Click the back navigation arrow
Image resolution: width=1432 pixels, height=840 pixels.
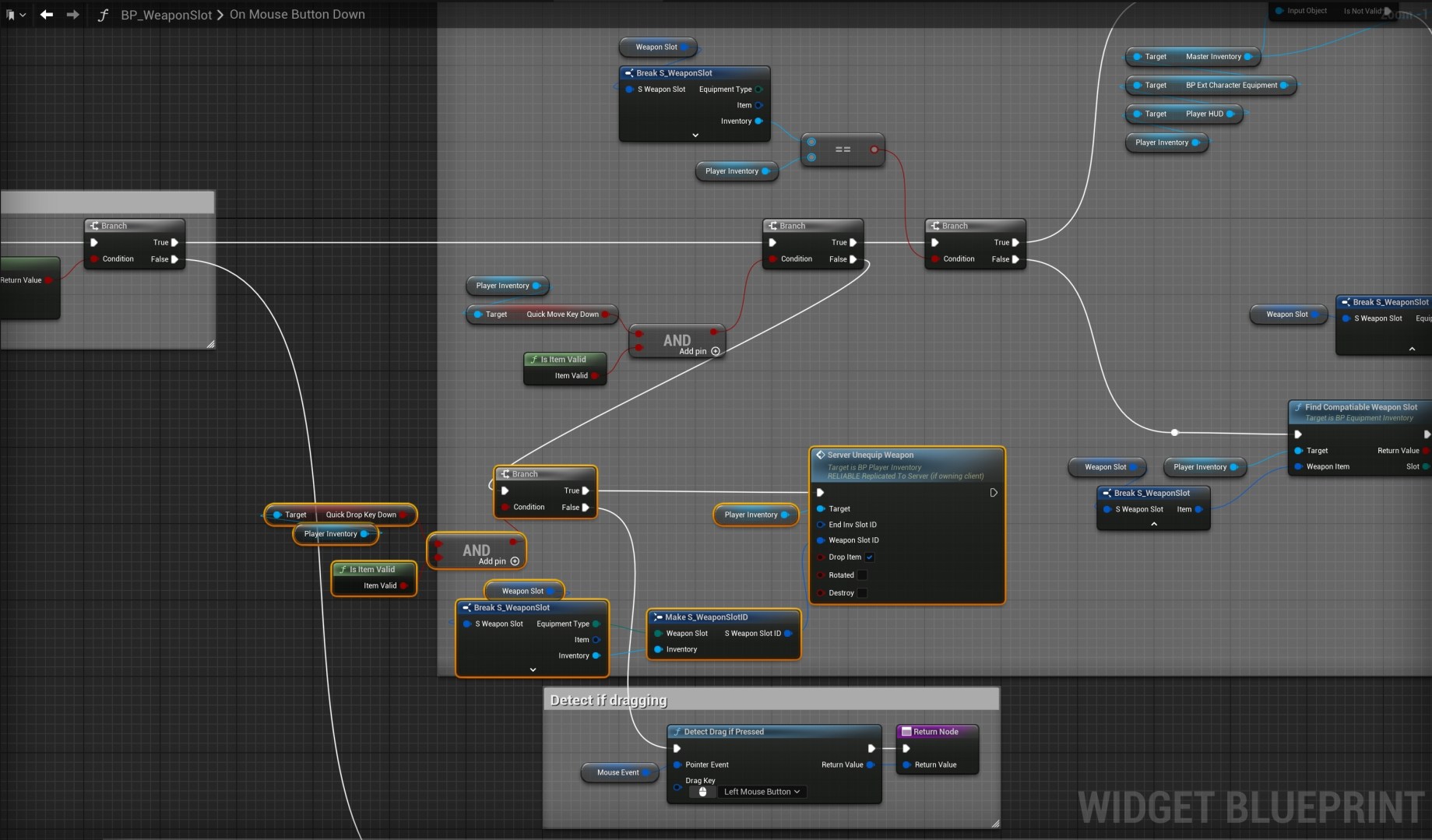47,15
